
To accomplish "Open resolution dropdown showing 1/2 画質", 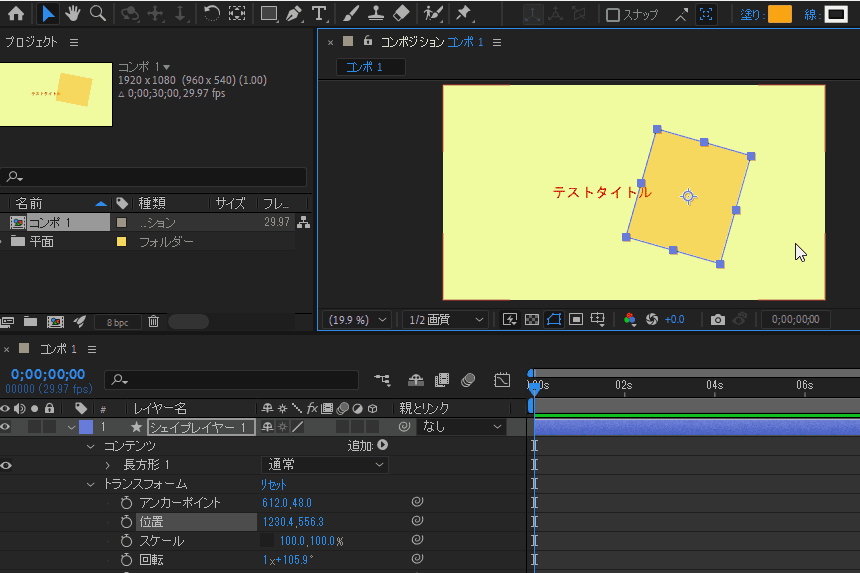I will click(x=446, y=320).
